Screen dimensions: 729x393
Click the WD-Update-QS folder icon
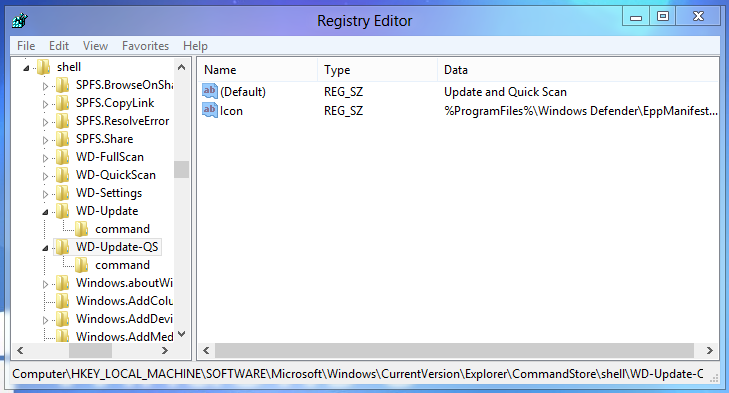coord(62,247)
